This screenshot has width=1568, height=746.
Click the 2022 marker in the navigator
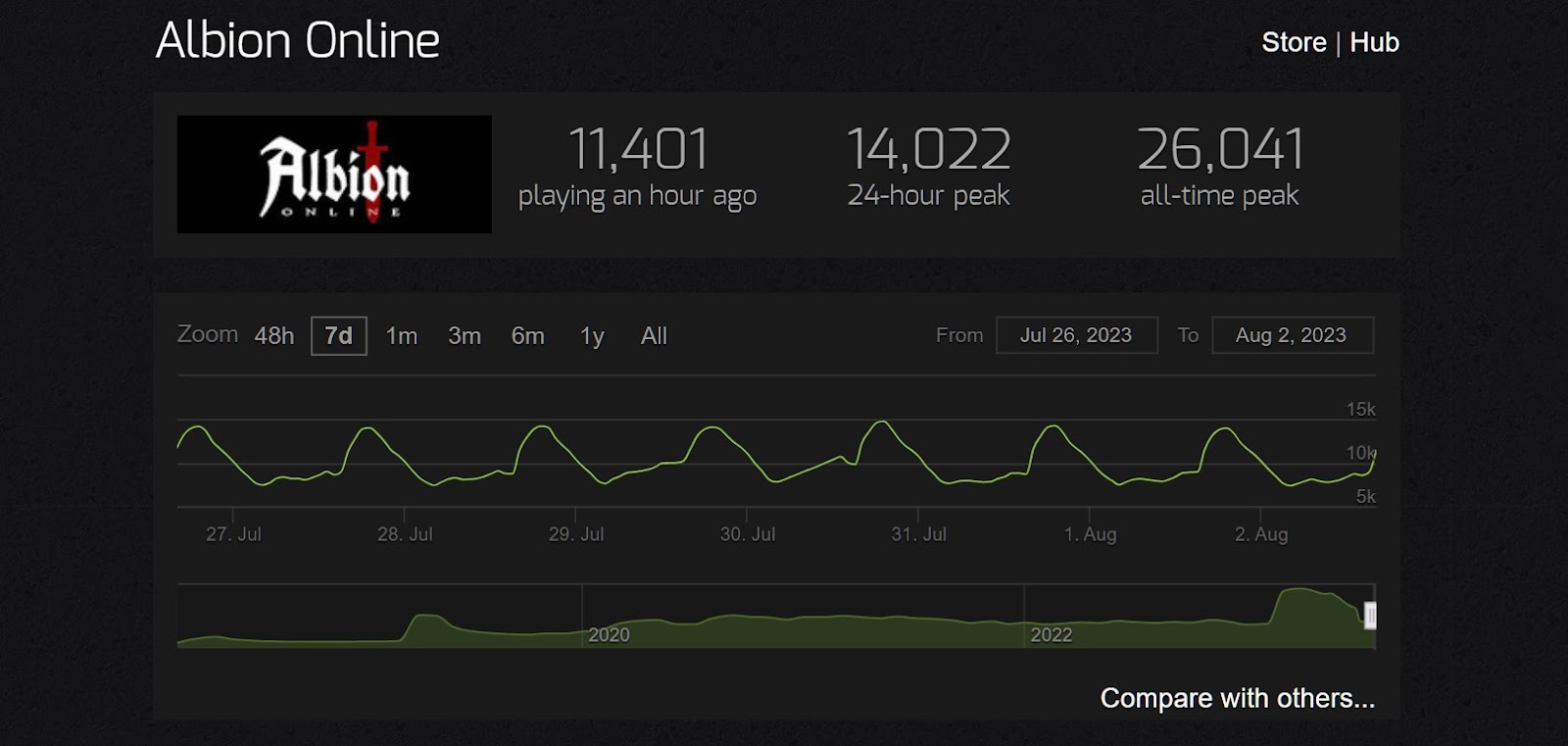pos(1052,635)
